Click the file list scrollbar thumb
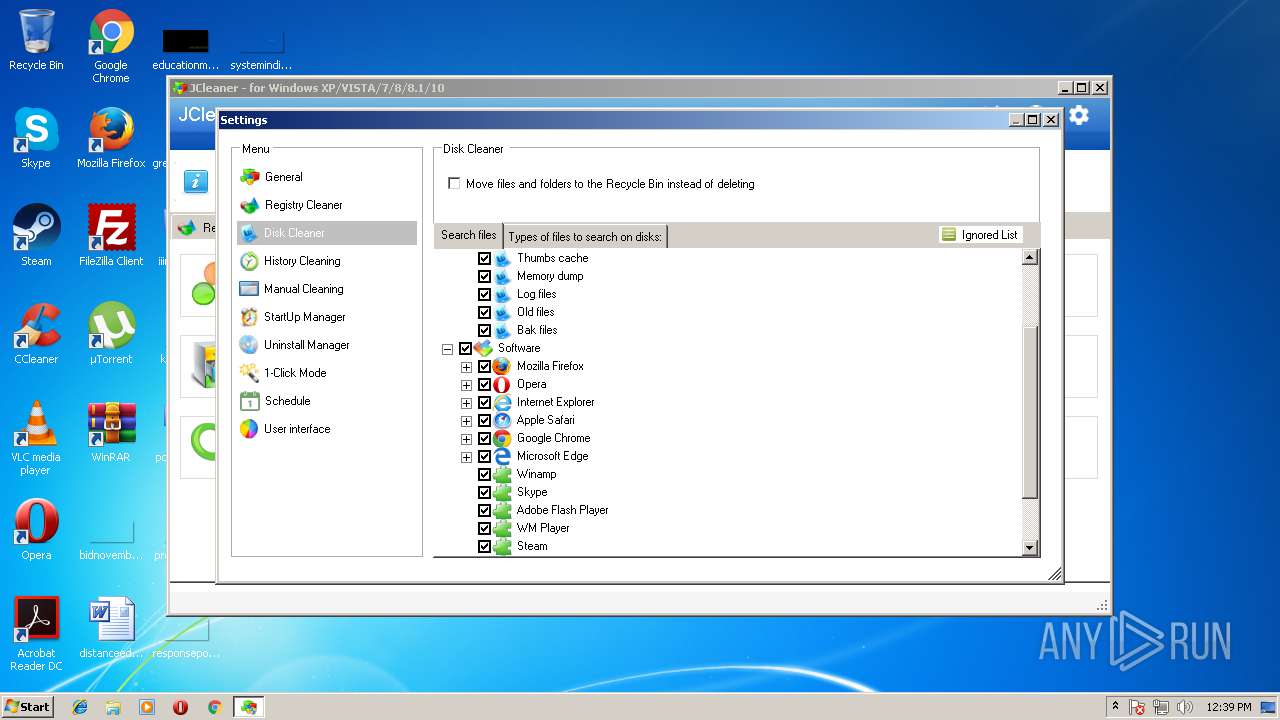 point(1030,412)
